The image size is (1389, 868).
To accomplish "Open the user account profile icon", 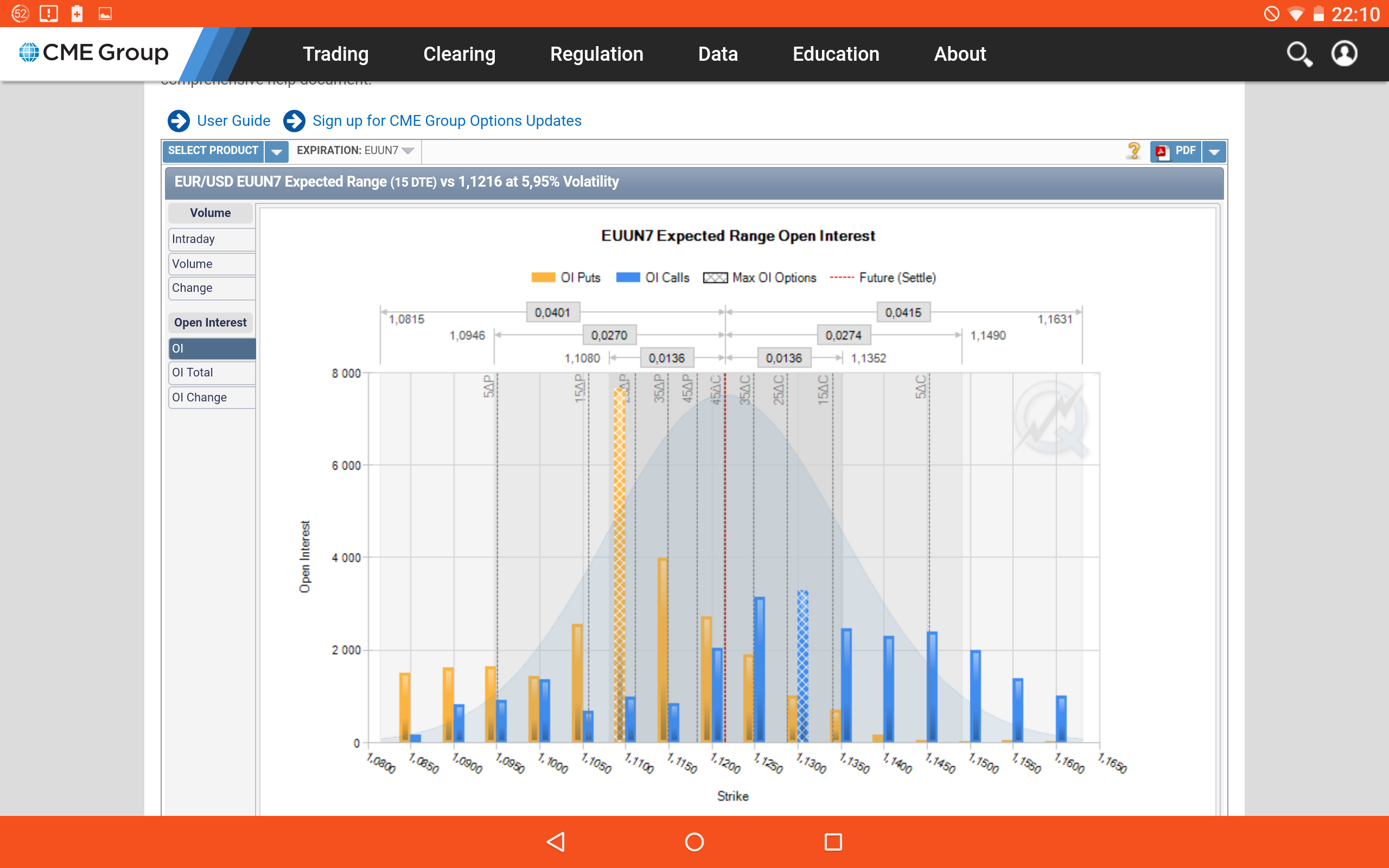I will [x=1344, y=54].
